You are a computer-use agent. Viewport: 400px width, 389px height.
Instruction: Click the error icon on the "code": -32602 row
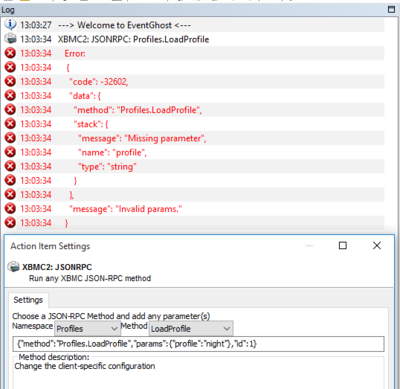pos(10,81)
